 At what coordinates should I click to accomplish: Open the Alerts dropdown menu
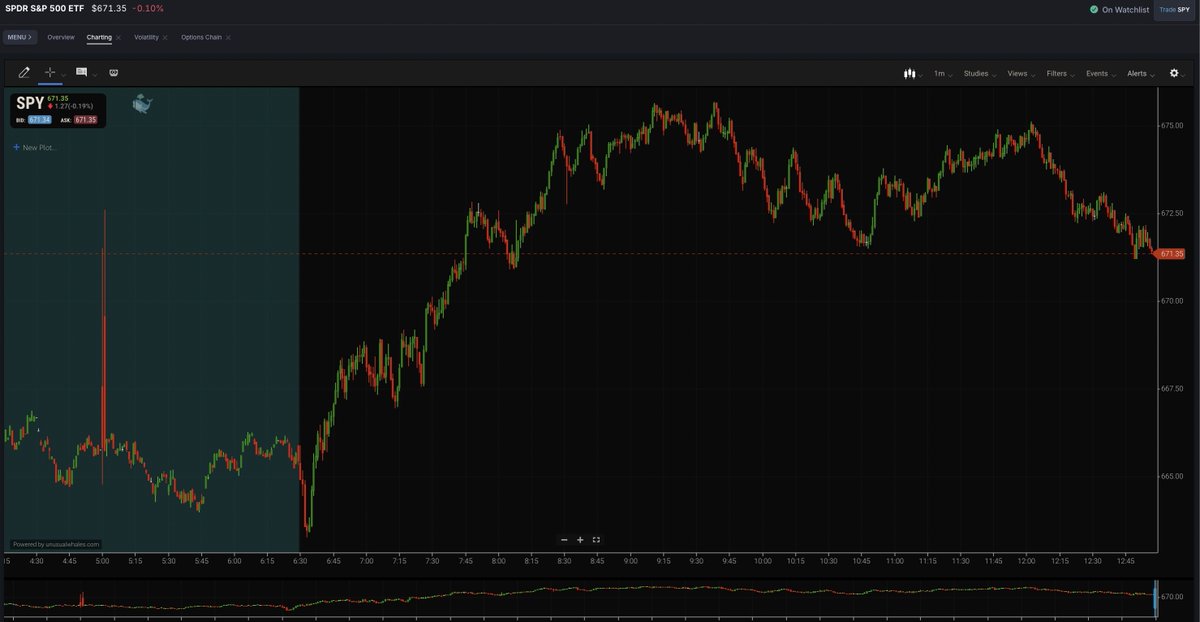(x=1140, y=73)
